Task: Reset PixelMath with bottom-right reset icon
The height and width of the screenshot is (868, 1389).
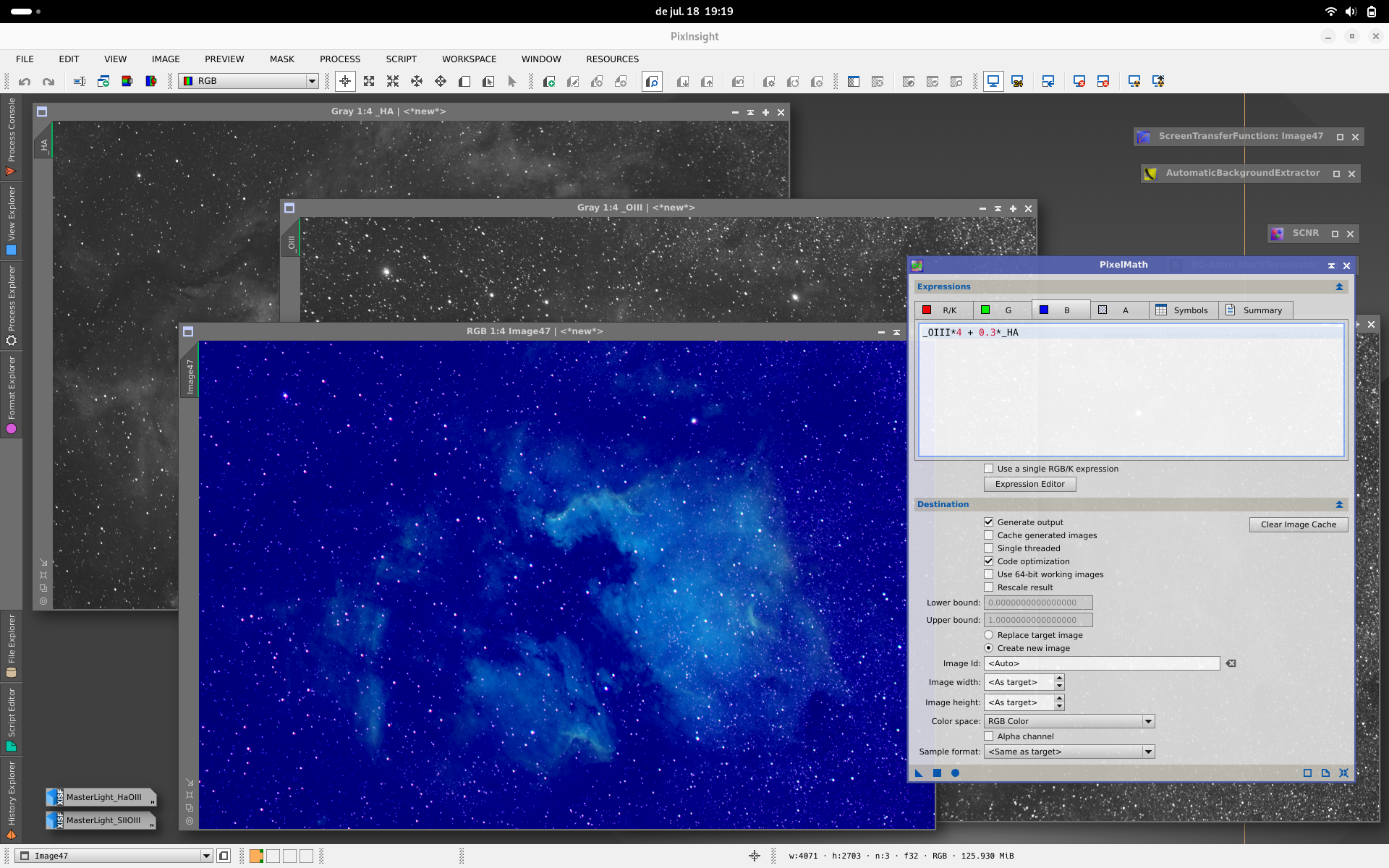Action: coord(1343,773)
